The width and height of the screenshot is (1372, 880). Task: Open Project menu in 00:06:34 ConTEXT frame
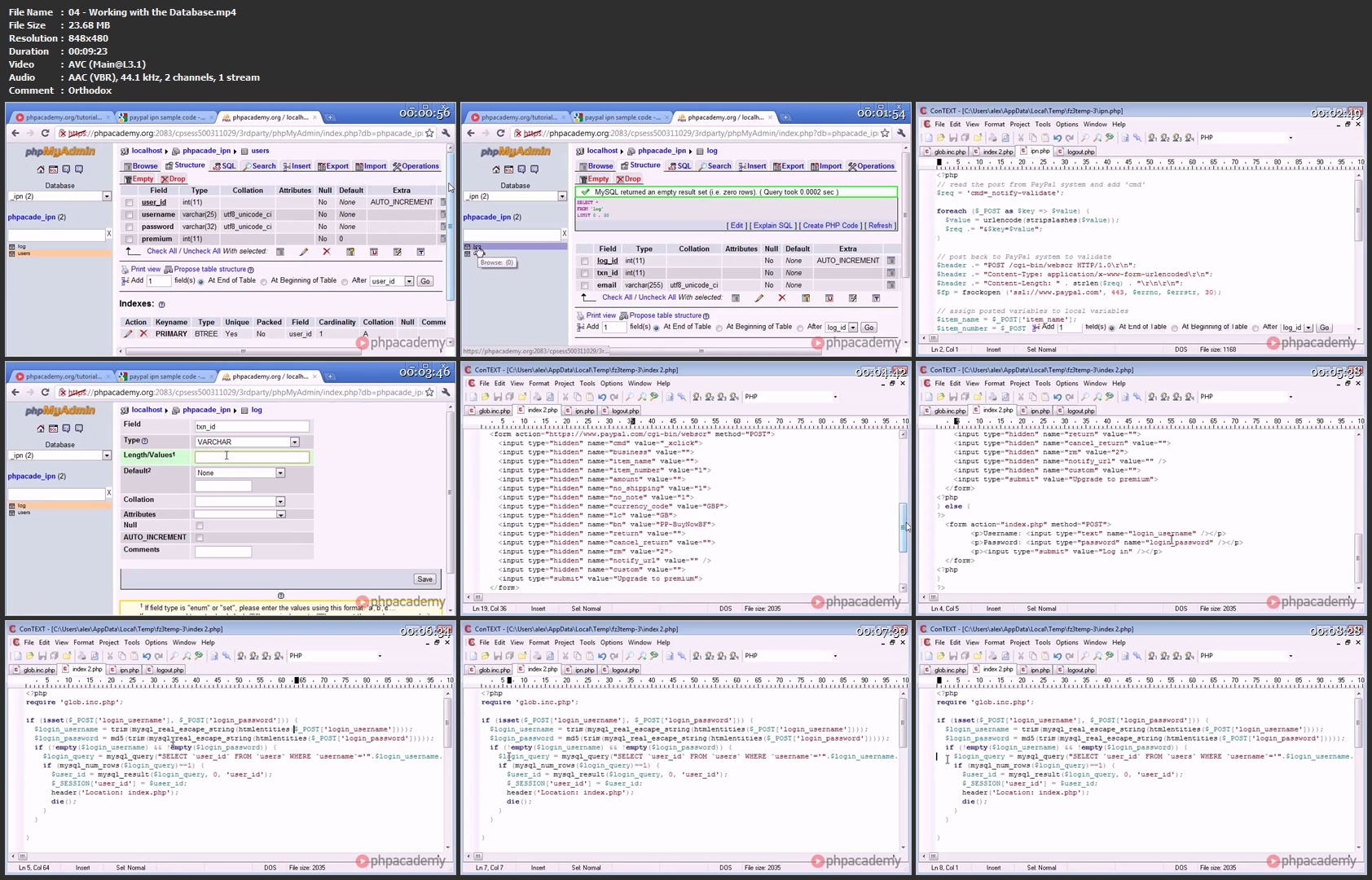[x=108, y=642]
